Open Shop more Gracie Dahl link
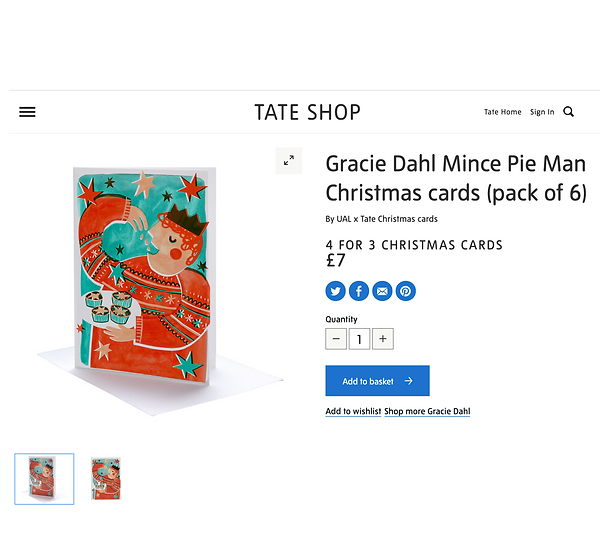Screen dimensions: 600x536 [427, 411]
